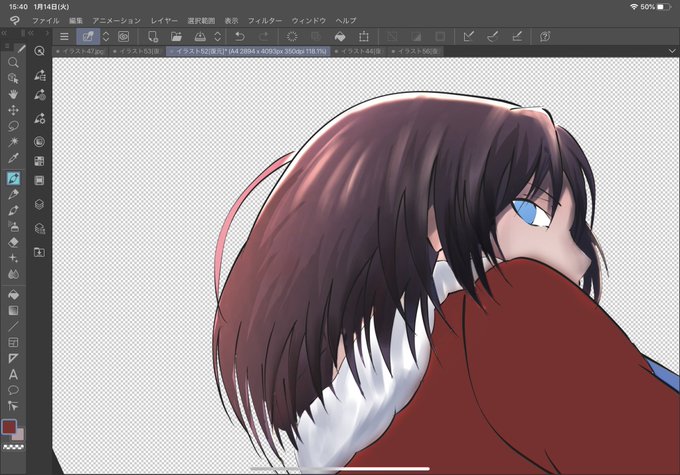This screenshot has height=475, width=680.
Task: Toggle the Snap to Ruler icon
Action: point(468,37)
